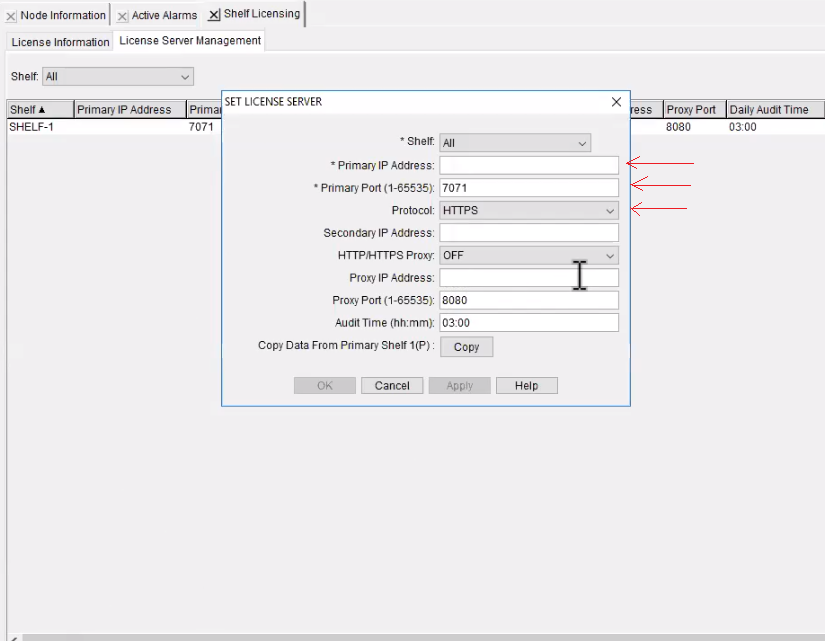Expand the HTTP/HTTPS Proxy dropdown
The width and height of the screenshot is (825, 641).
(x=529, y=255)
